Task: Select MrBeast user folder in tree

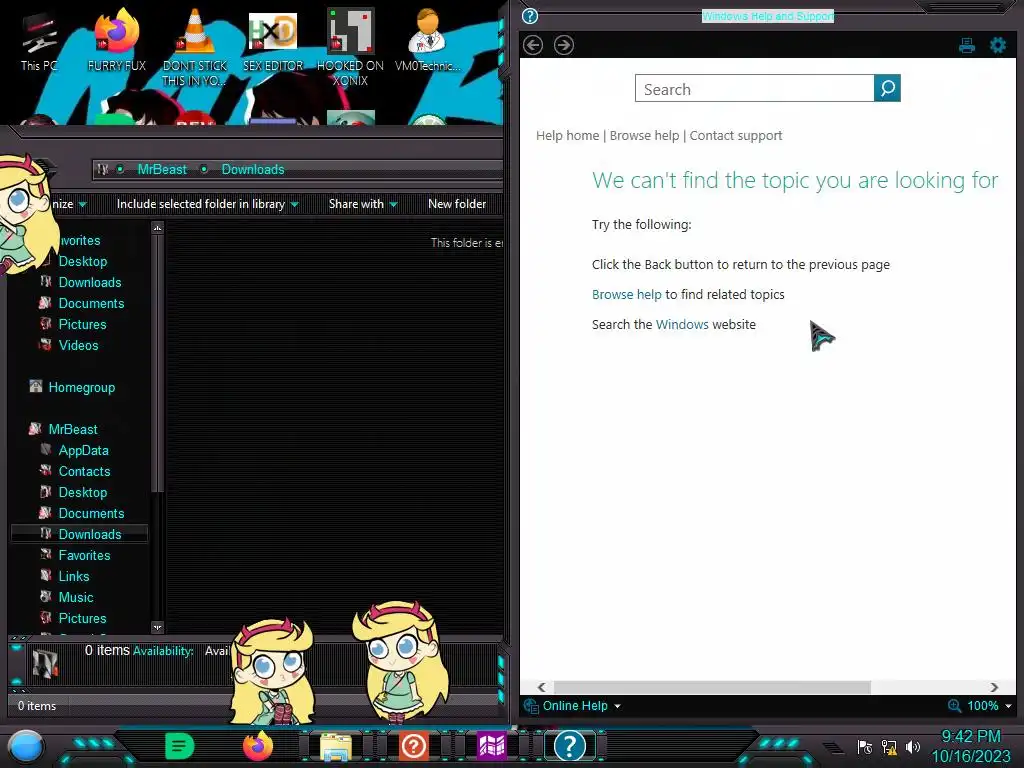Action: (72, 429)
